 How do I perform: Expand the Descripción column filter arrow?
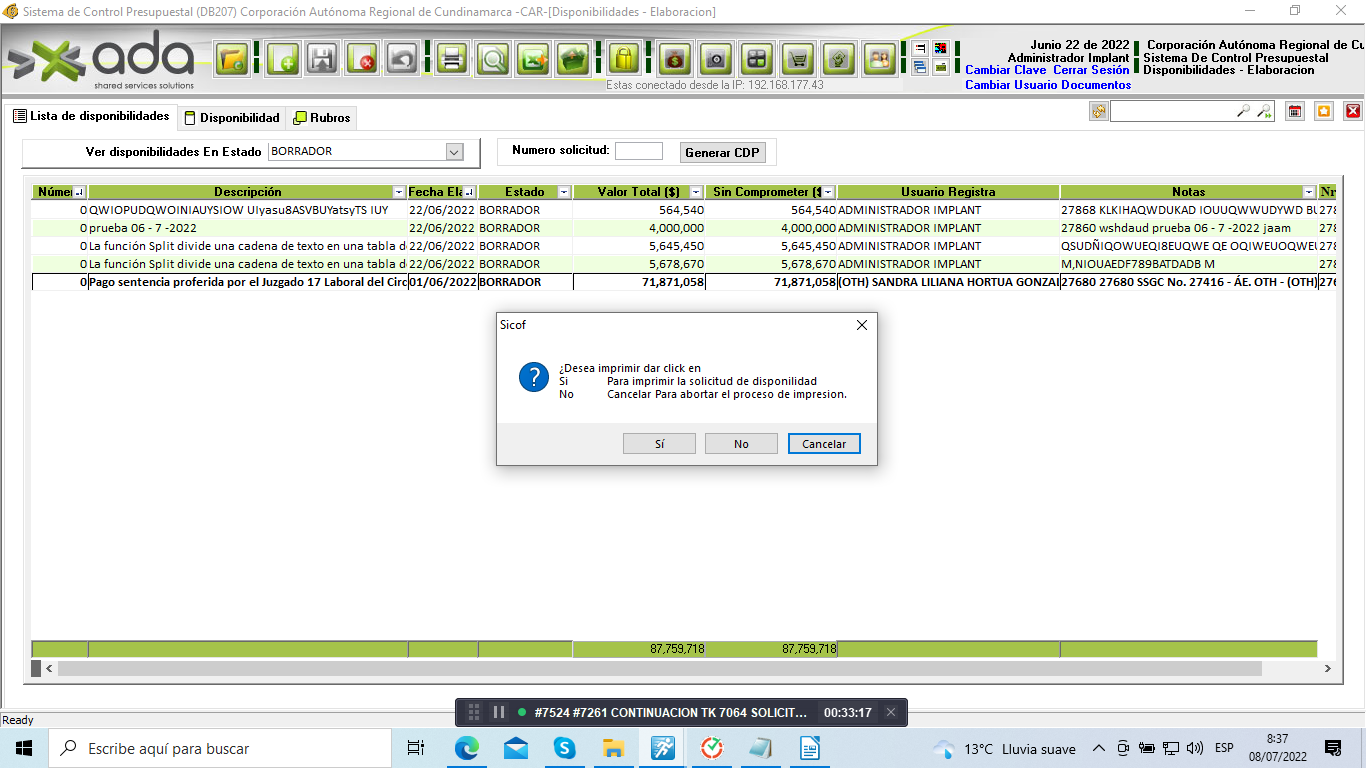[399, 192]
